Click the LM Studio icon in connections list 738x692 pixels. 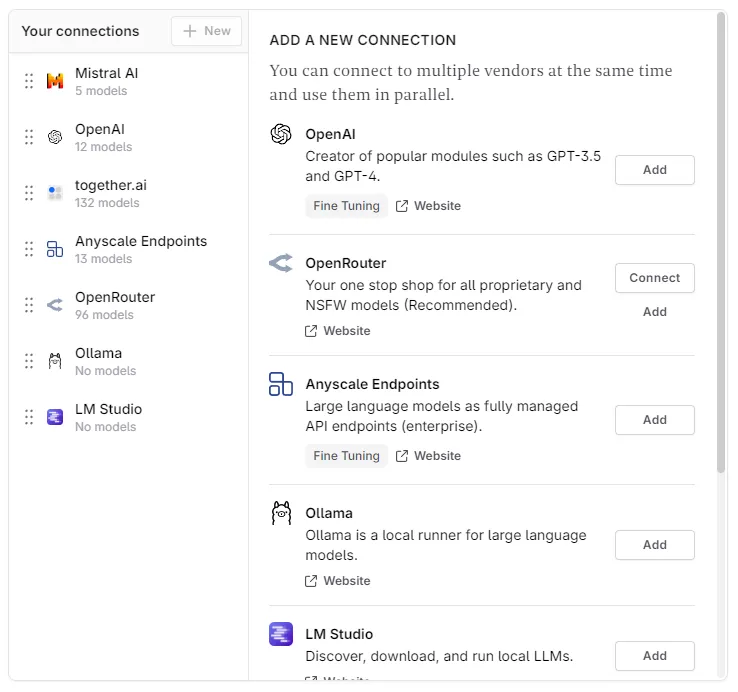[55, 417]
